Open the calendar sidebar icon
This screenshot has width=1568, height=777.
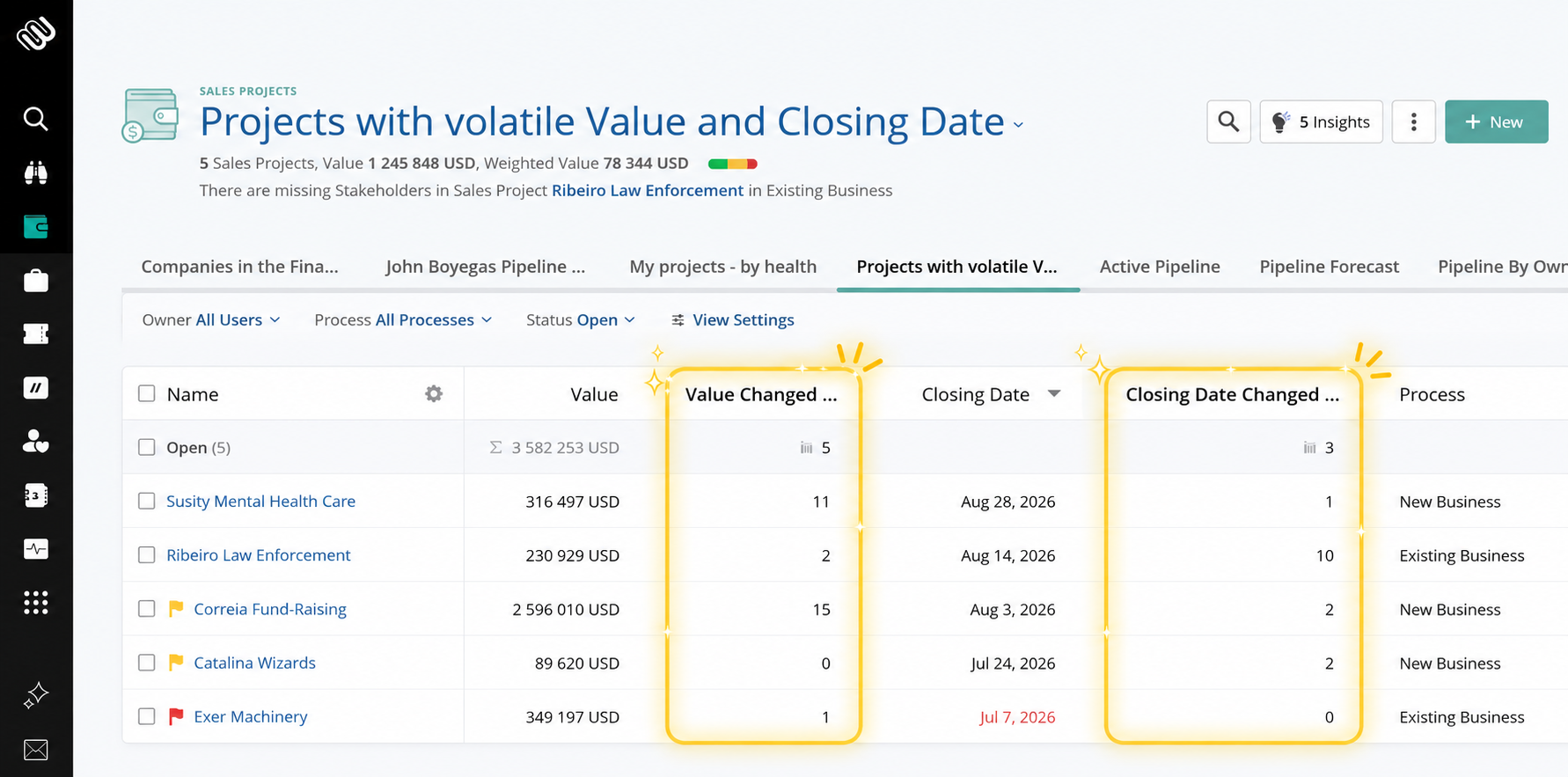[x=36, y=495]
